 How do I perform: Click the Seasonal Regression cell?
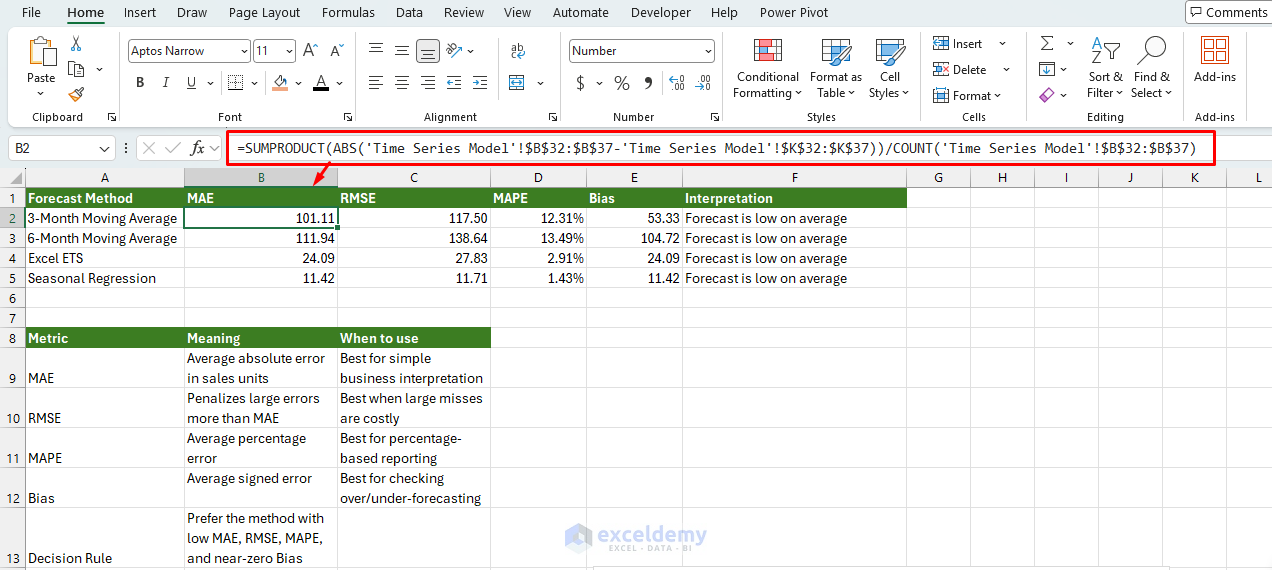[x=105, y=278]
